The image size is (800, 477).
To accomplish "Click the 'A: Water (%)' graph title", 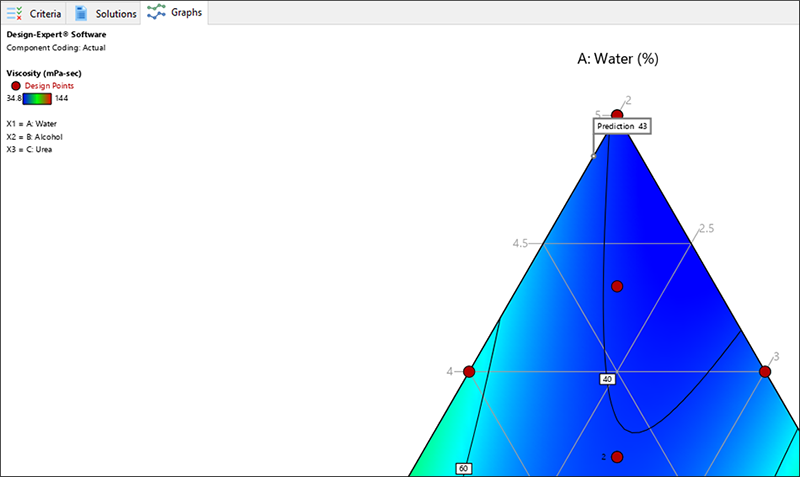I will click(x=617, y=59).
